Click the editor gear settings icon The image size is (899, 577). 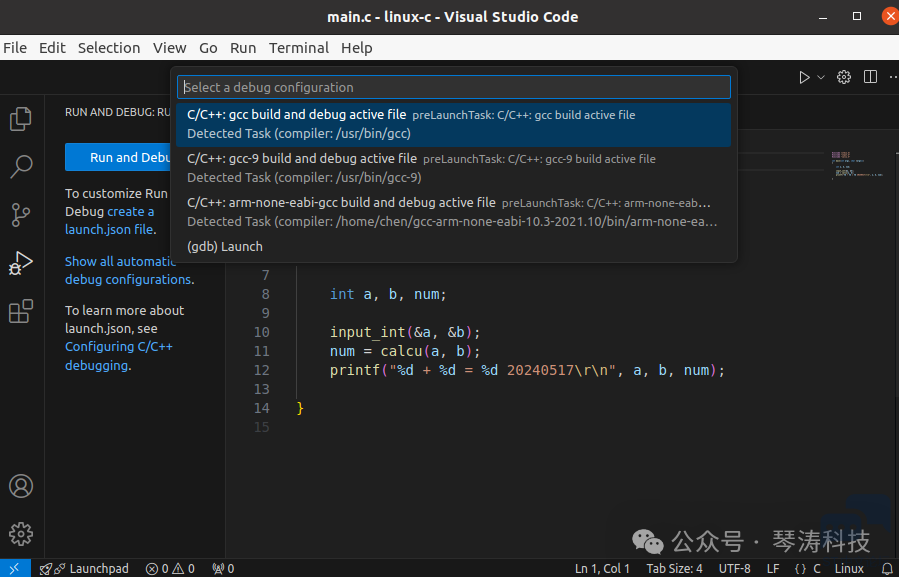point(843,77)
